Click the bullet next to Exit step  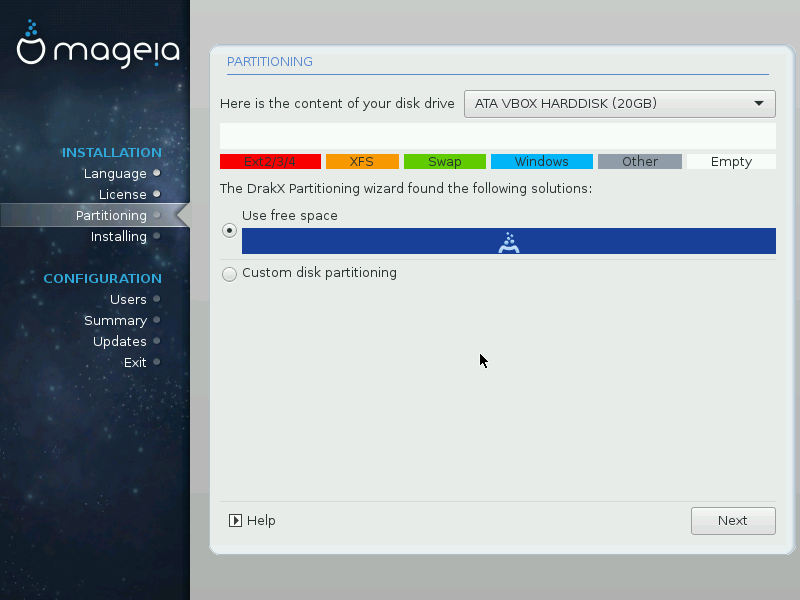click(157, 363)
